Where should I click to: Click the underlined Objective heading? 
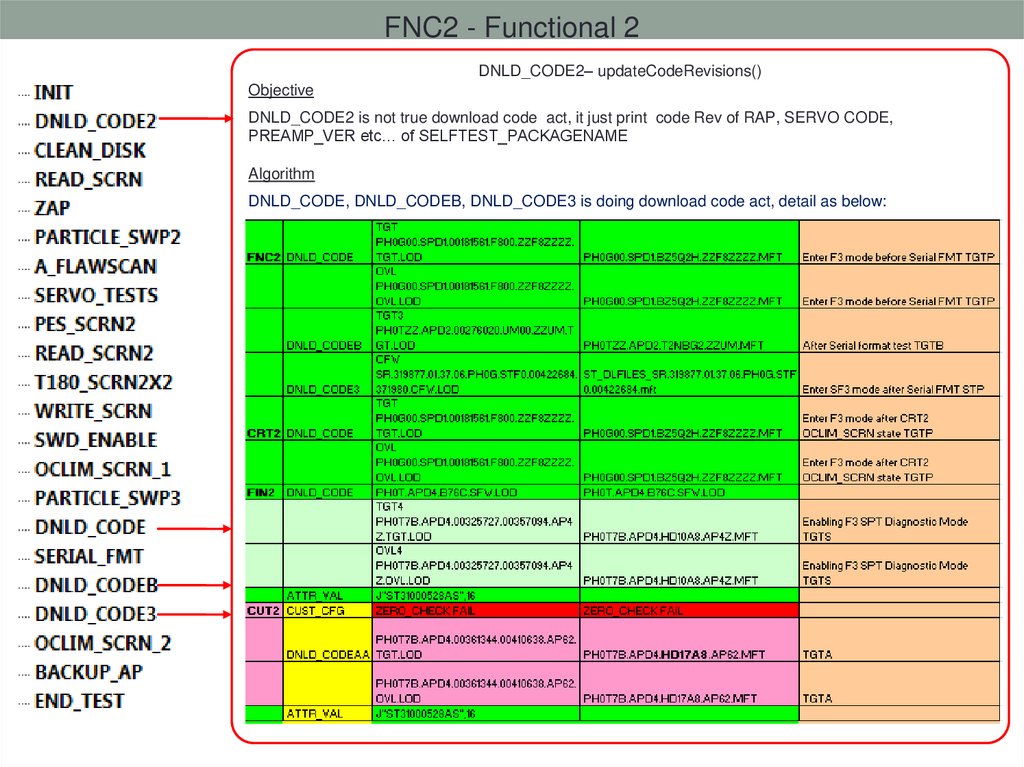point(281,90)
